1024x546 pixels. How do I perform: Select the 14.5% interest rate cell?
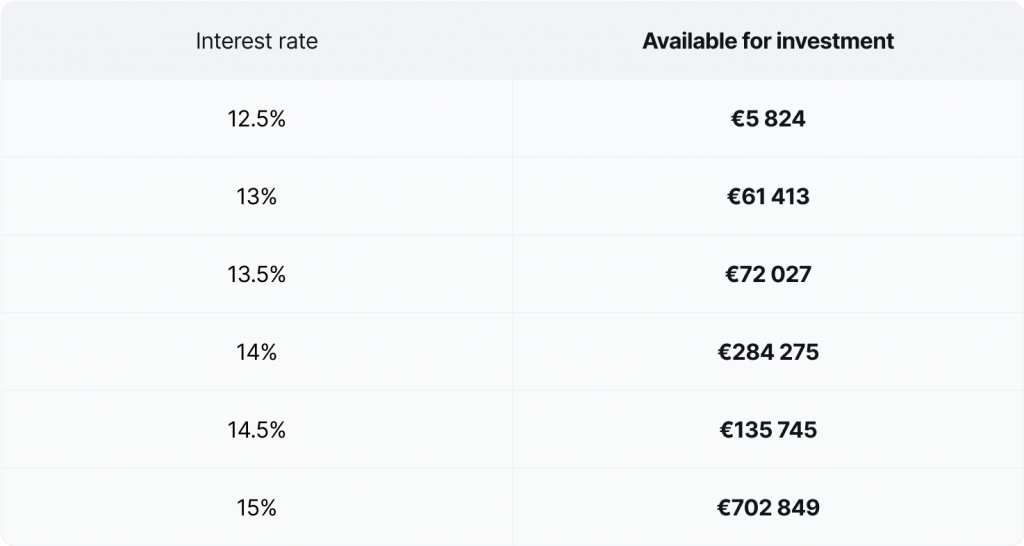pyautogui.click(x=257, y=430)
